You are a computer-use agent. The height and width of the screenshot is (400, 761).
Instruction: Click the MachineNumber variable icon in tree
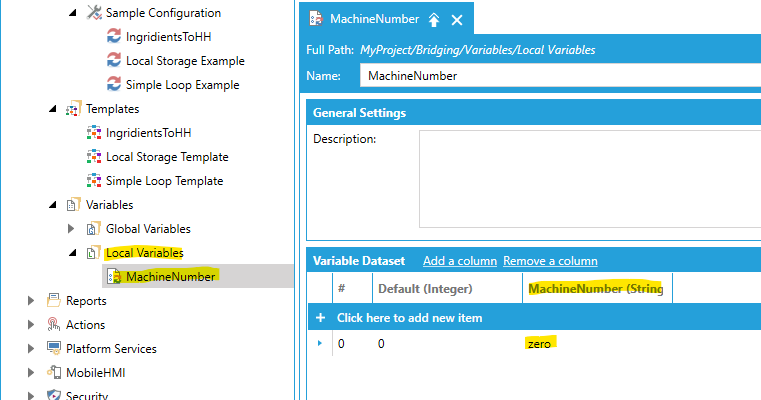pos(114,276)
